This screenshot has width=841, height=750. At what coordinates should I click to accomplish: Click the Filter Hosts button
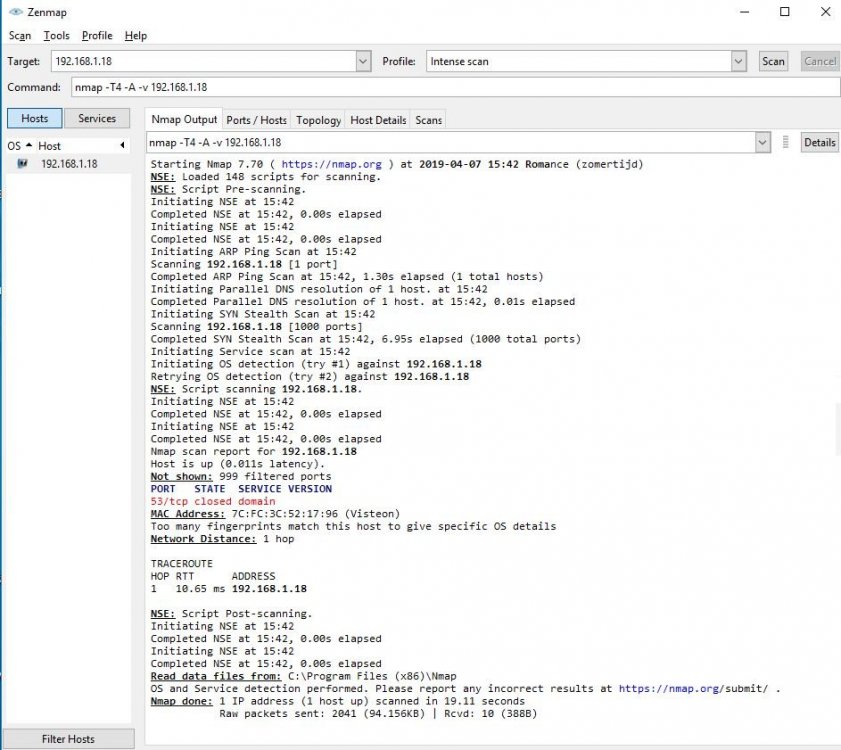click(68, 739)
